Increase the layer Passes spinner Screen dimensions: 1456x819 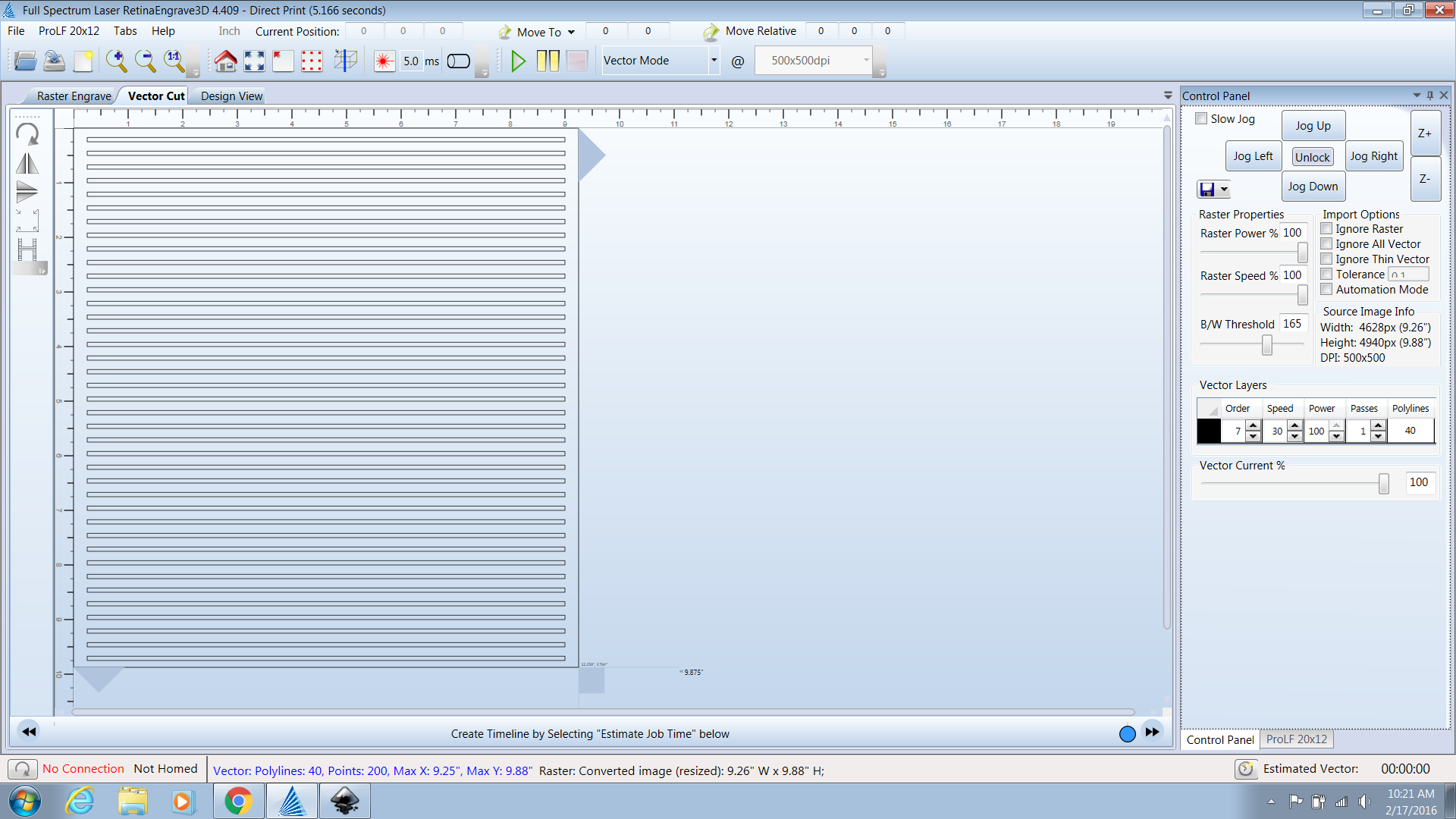[1379, 425]
